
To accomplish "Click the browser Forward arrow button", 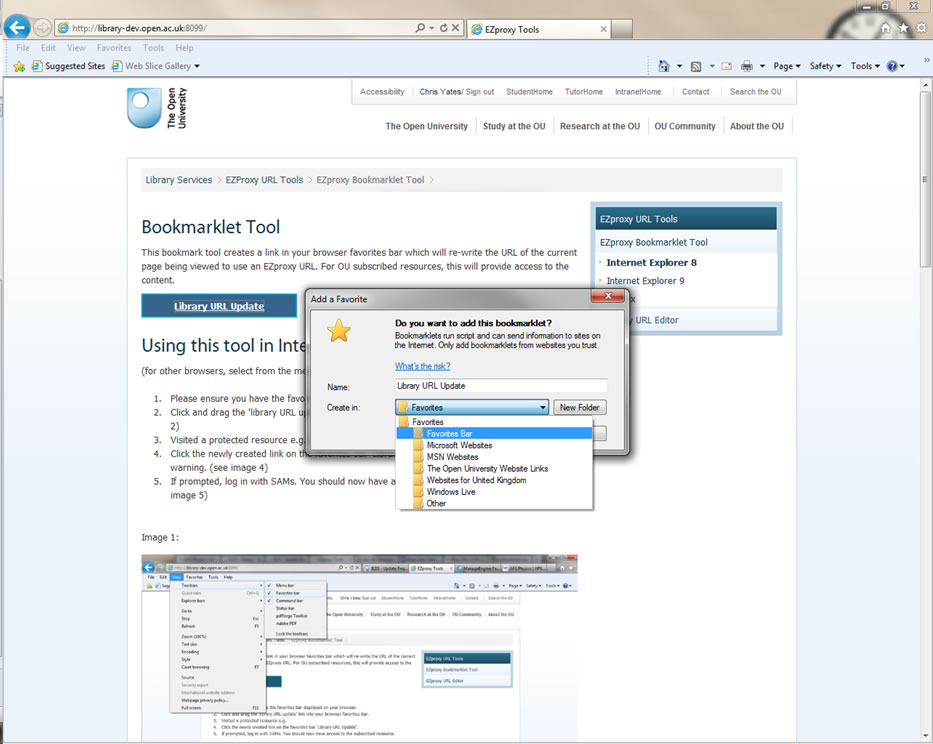I will pyautogui.click(x=42, y=27).
